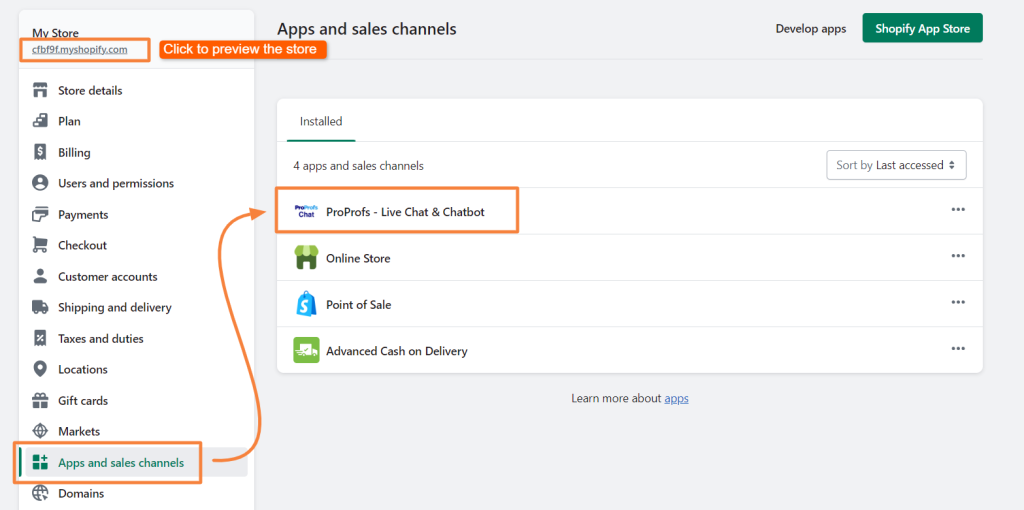The height and width of the screenshot is (510, 1024).
Task: Click the Billing receipt icon
Action: point(40,152)
